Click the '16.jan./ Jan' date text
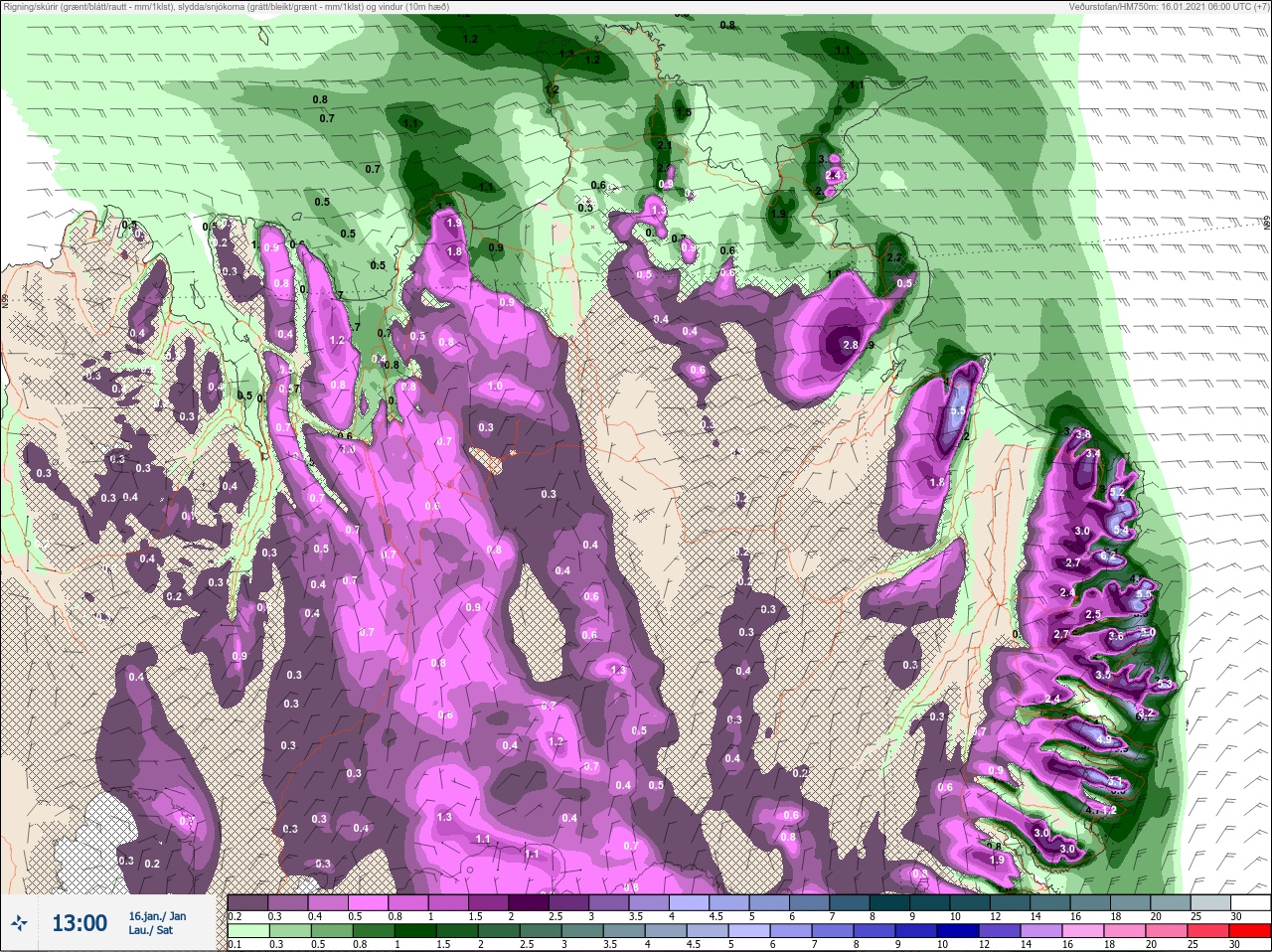 click(156, 915)
